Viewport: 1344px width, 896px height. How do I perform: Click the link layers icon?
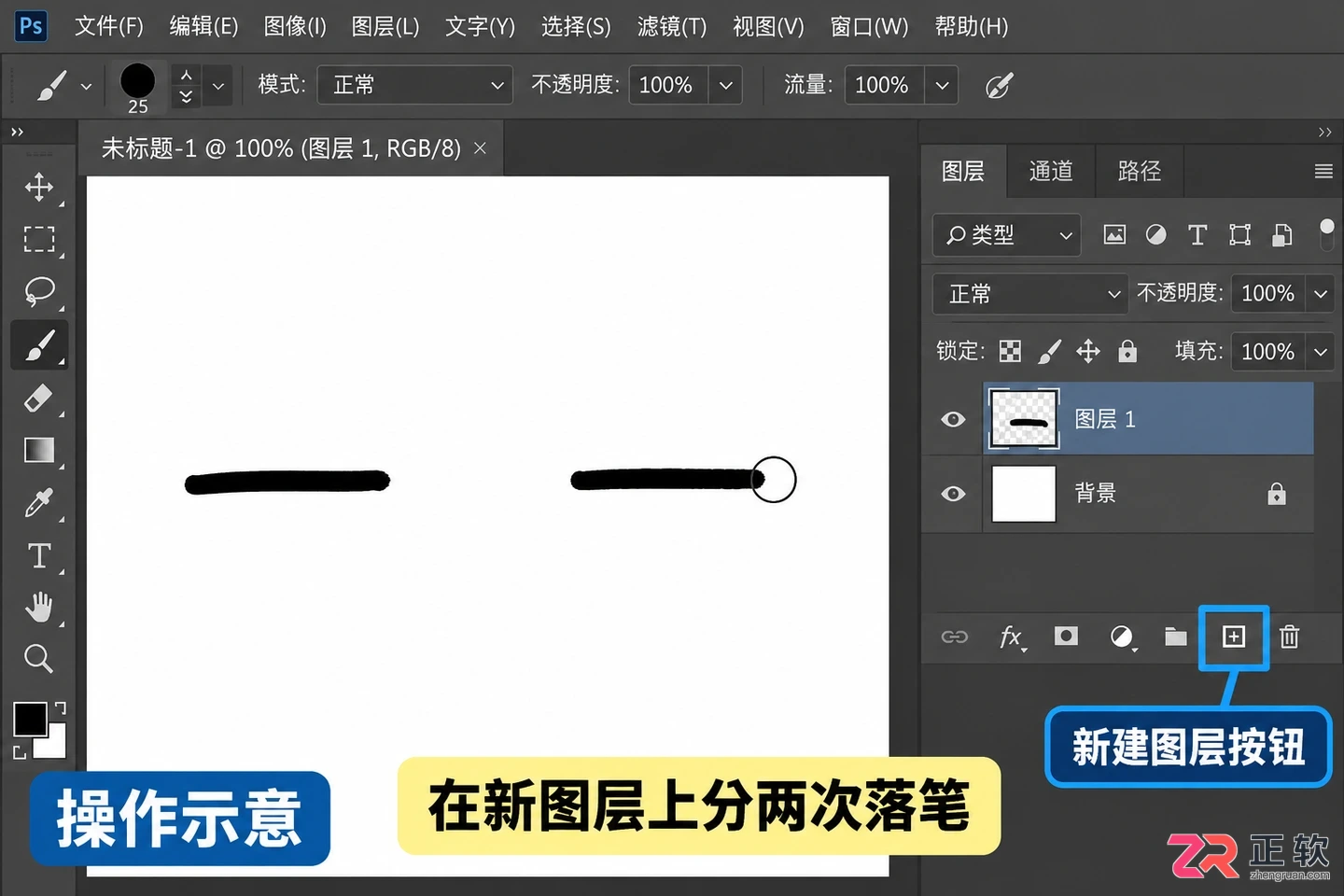pyautogui.click(x=954, y=637)
